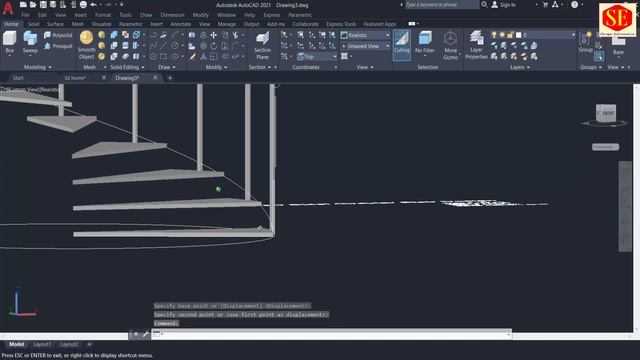
Task: Open the Layer Properties manager
Action: pyautogui.click(x=476, y=45)
